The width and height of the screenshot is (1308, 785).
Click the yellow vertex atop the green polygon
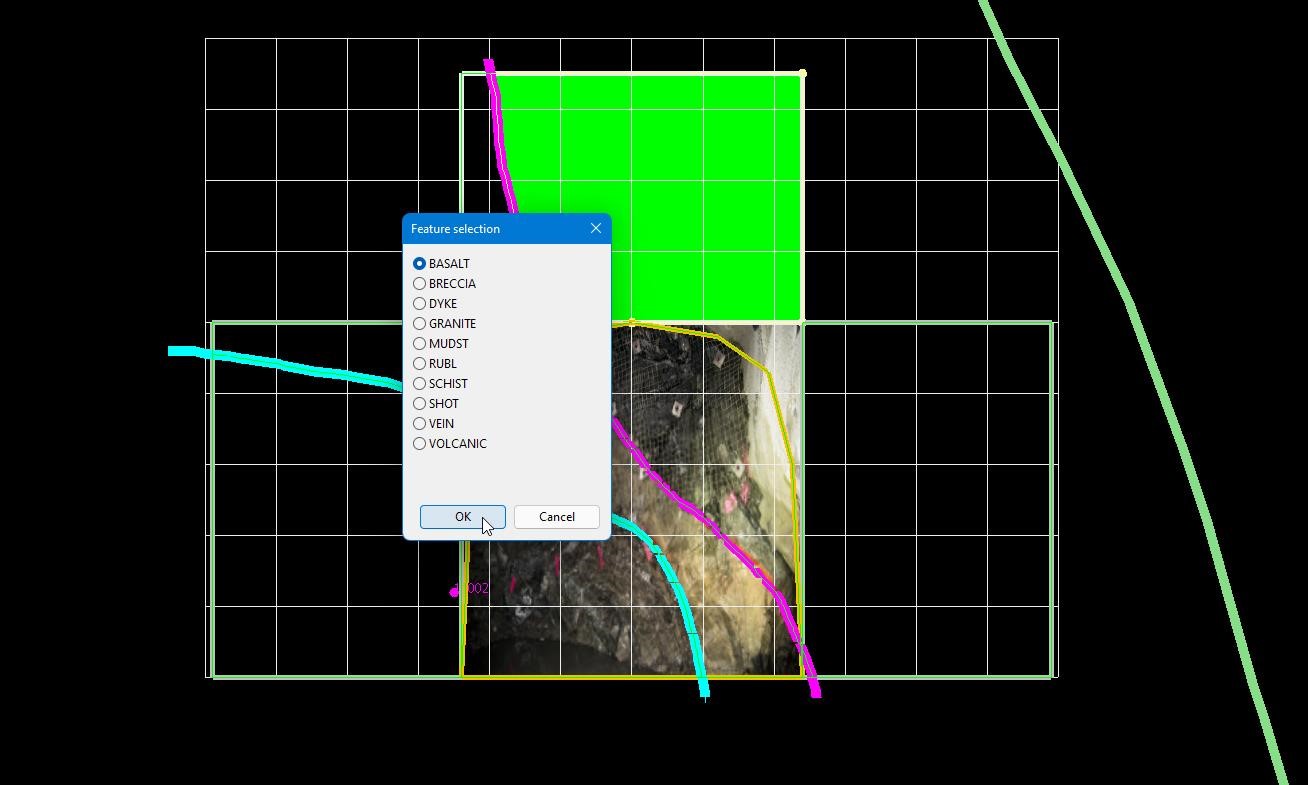click(x=803, y=73)
